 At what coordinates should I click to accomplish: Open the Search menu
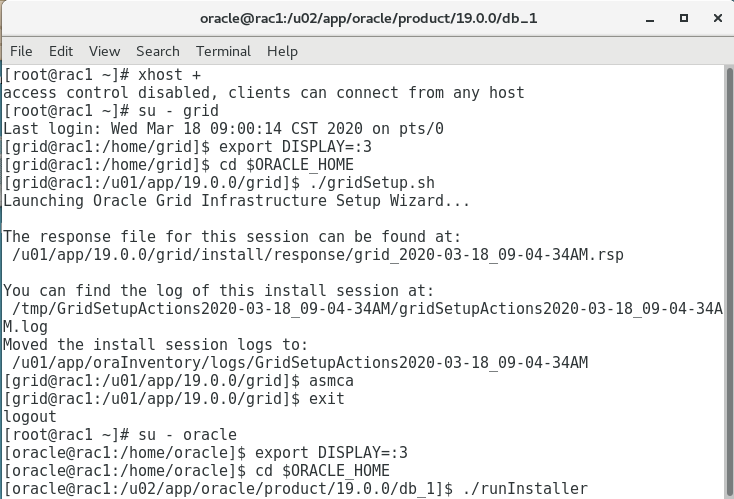pos(158,51)
